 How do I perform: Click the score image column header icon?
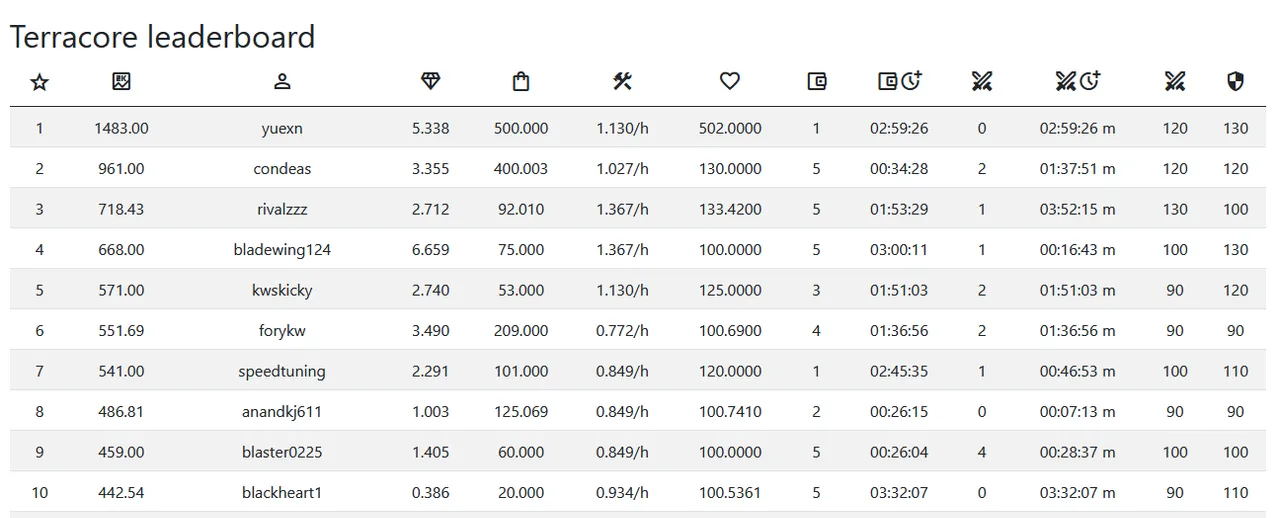click(121, 82)
